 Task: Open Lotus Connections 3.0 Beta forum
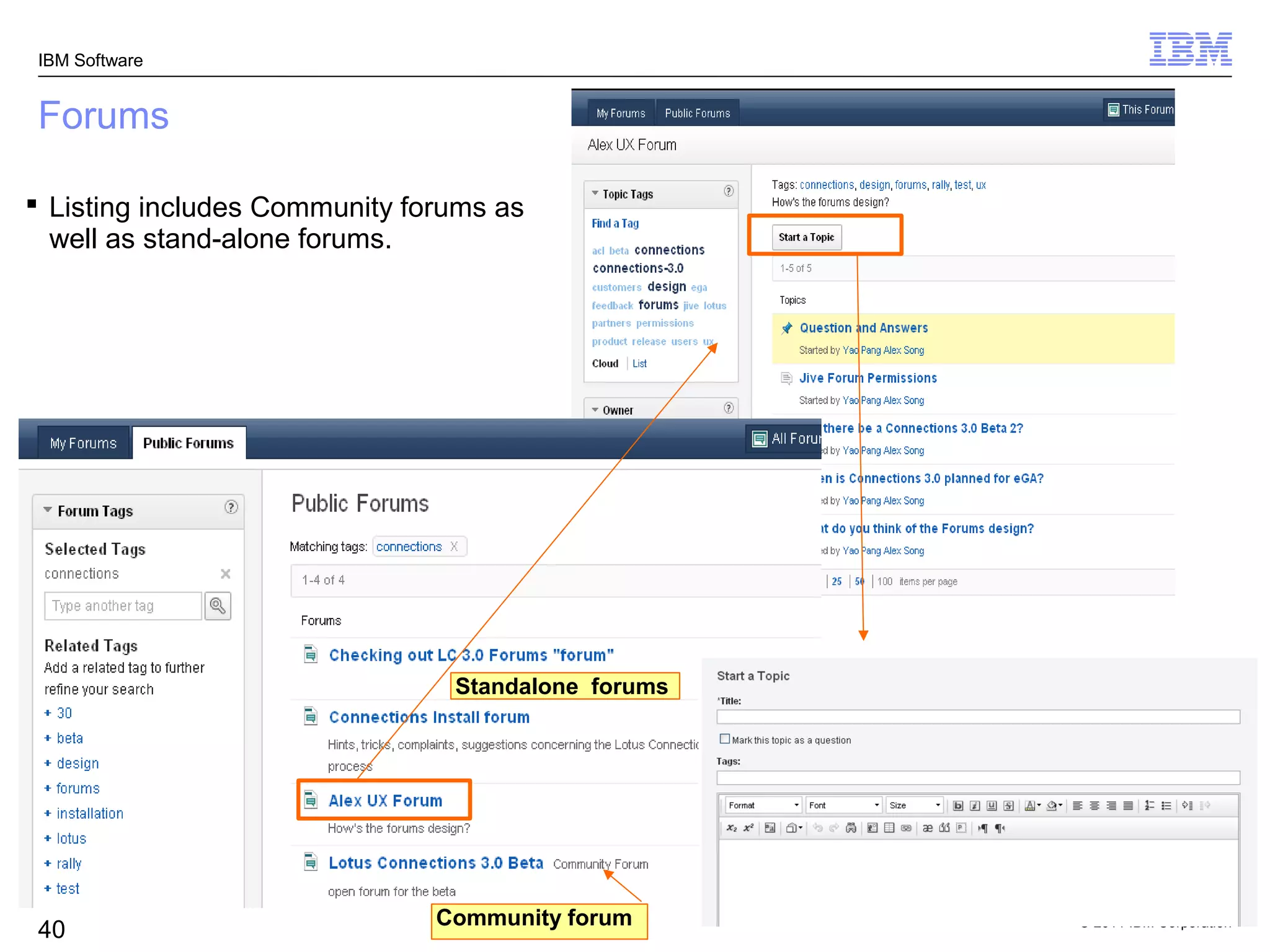(x=436, y=863)
